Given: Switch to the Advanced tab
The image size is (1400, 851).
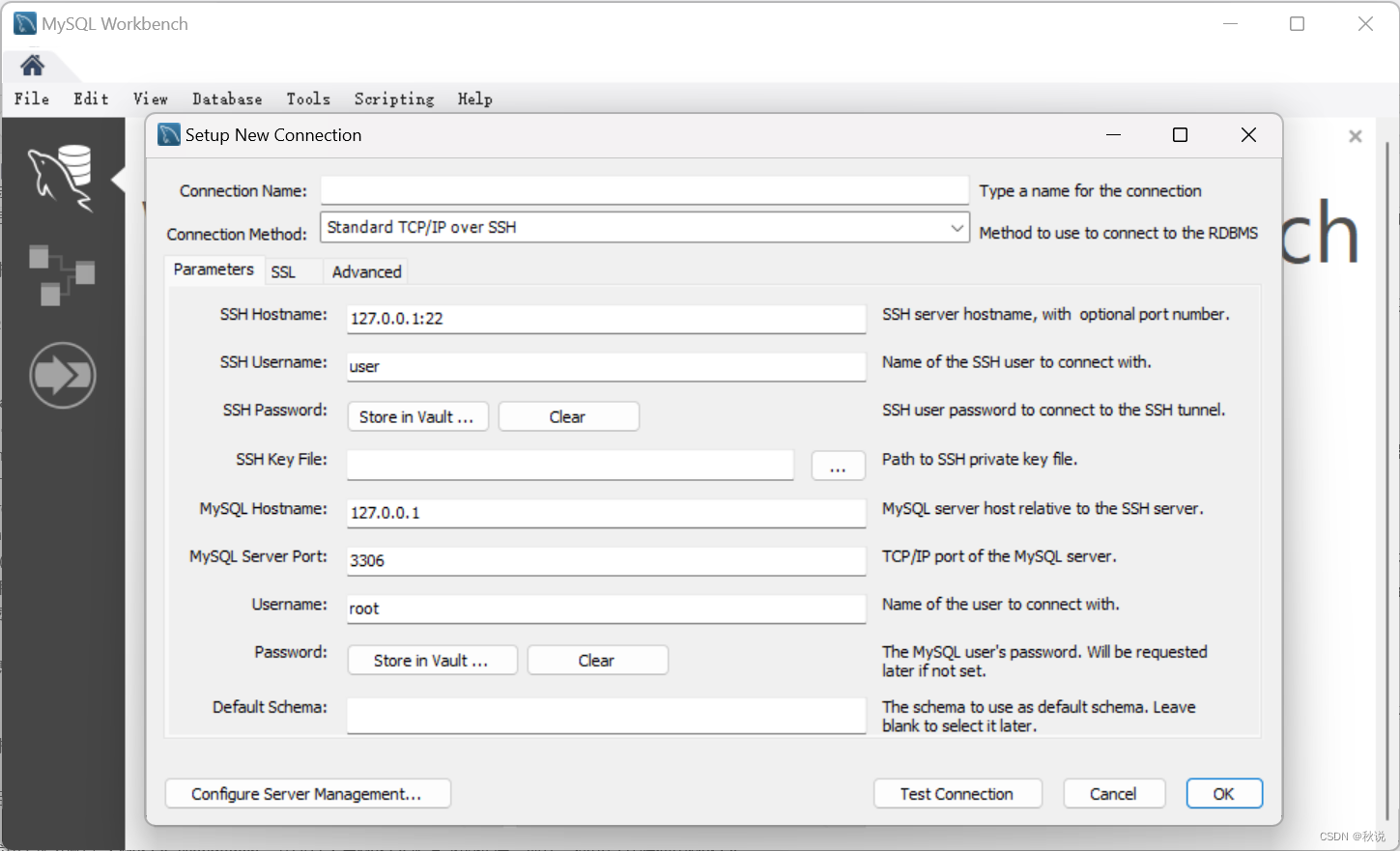Looking at the screenshot, I should pos(366,272).
